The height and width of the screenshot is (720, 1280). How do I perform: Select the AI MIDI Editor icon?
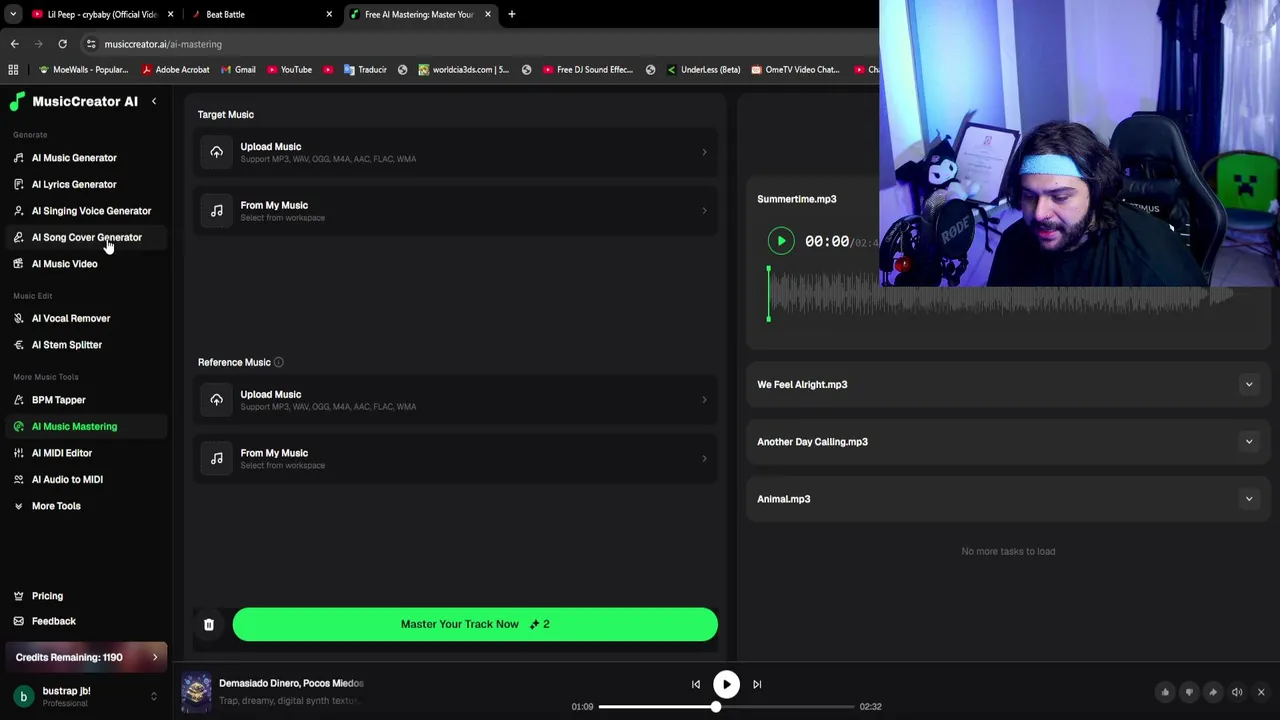(18, 453)
